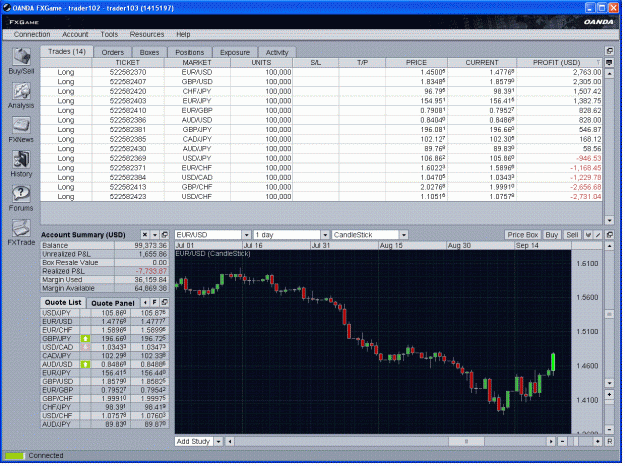Select the Quote List tab

(x=63, y=303)
